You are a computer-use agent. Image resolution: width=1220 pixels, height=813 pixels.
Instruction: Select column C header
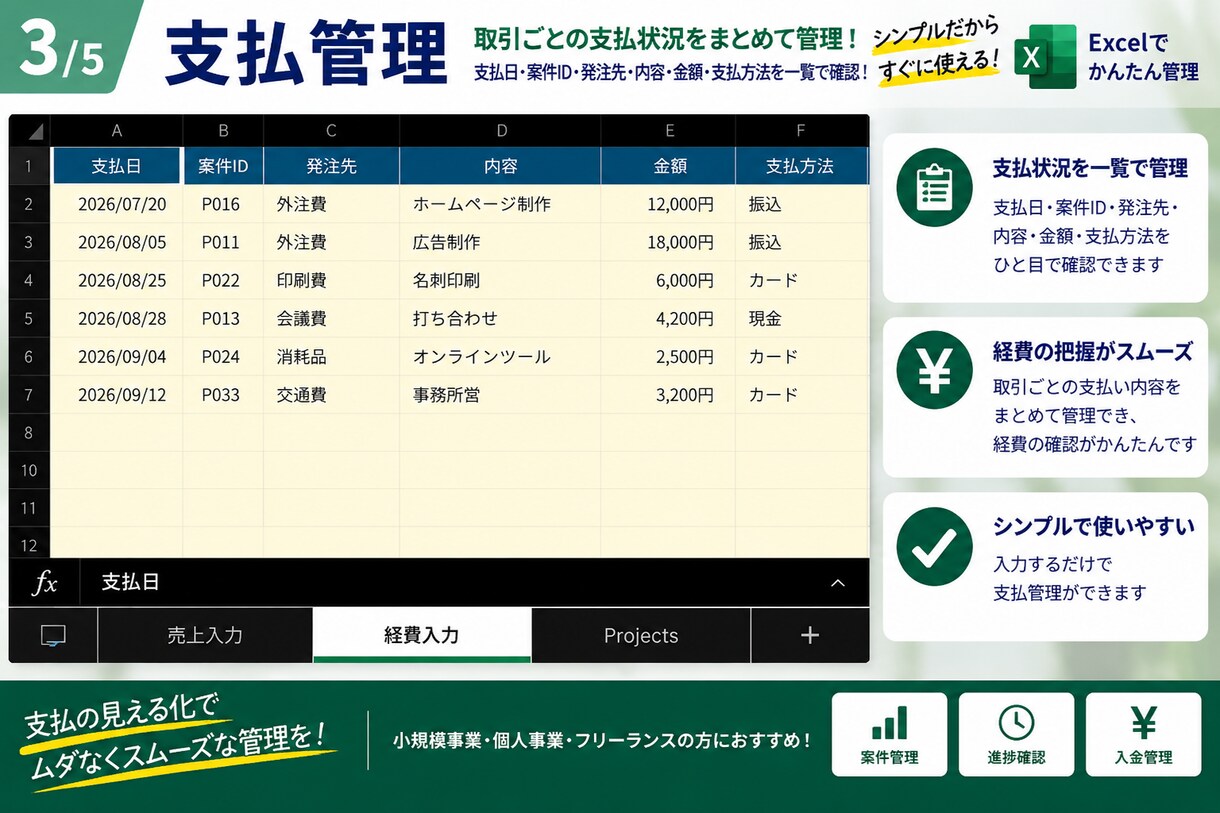[331, 131]
